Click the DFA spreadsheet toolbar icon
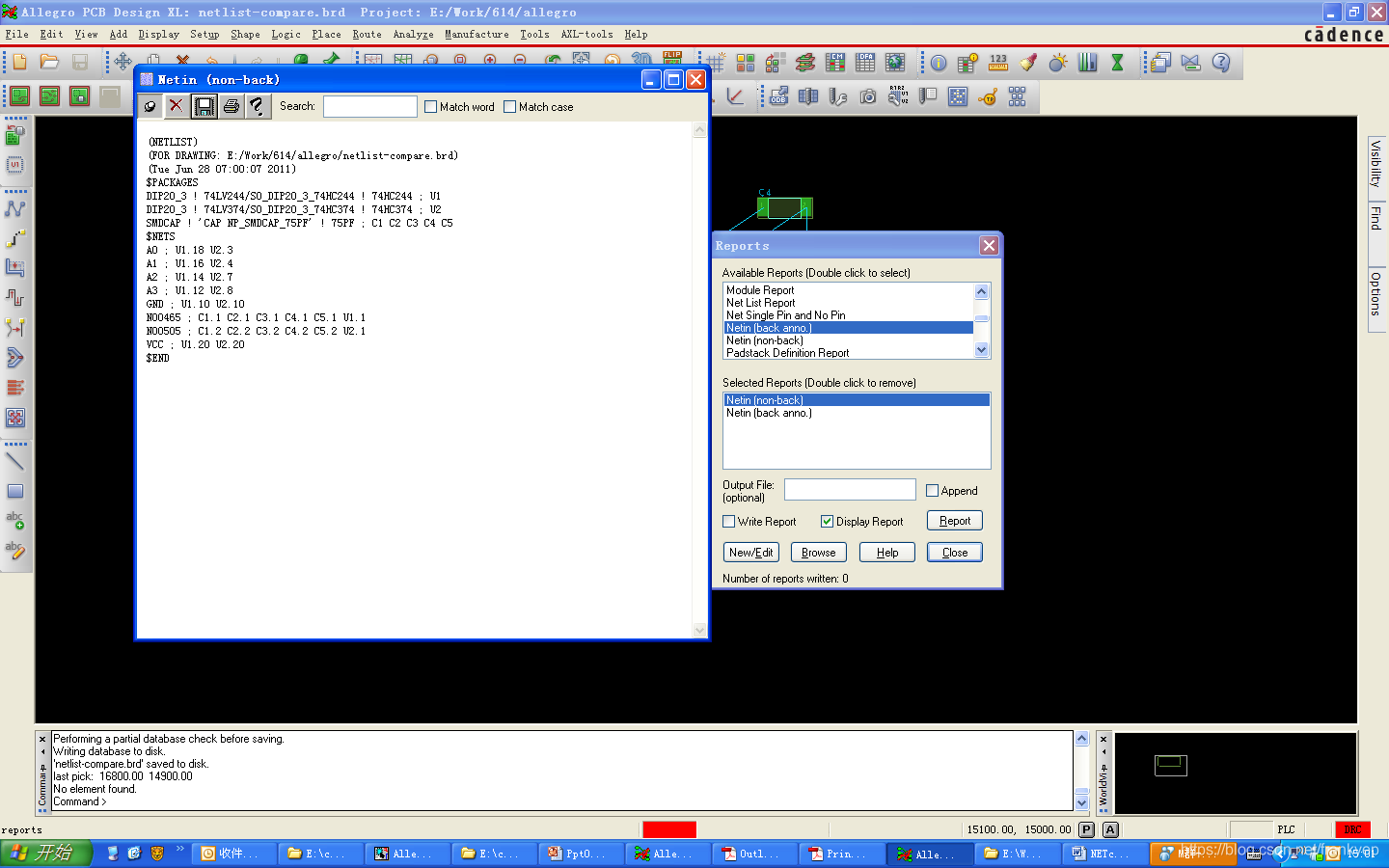The width and height of the screenshot is (1389, 868). click(865, 63)
